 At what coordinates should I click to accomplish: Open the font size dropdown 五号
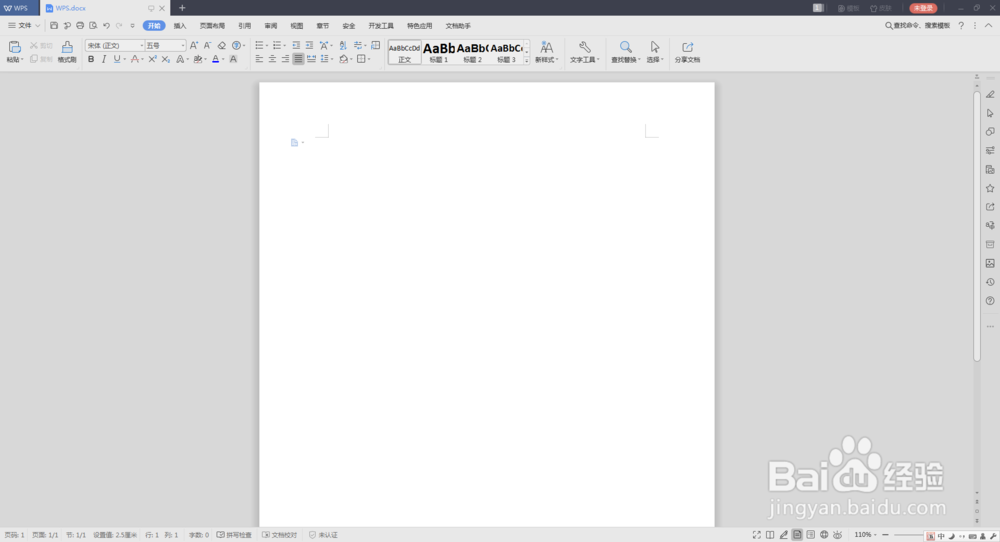click(182, 46)
